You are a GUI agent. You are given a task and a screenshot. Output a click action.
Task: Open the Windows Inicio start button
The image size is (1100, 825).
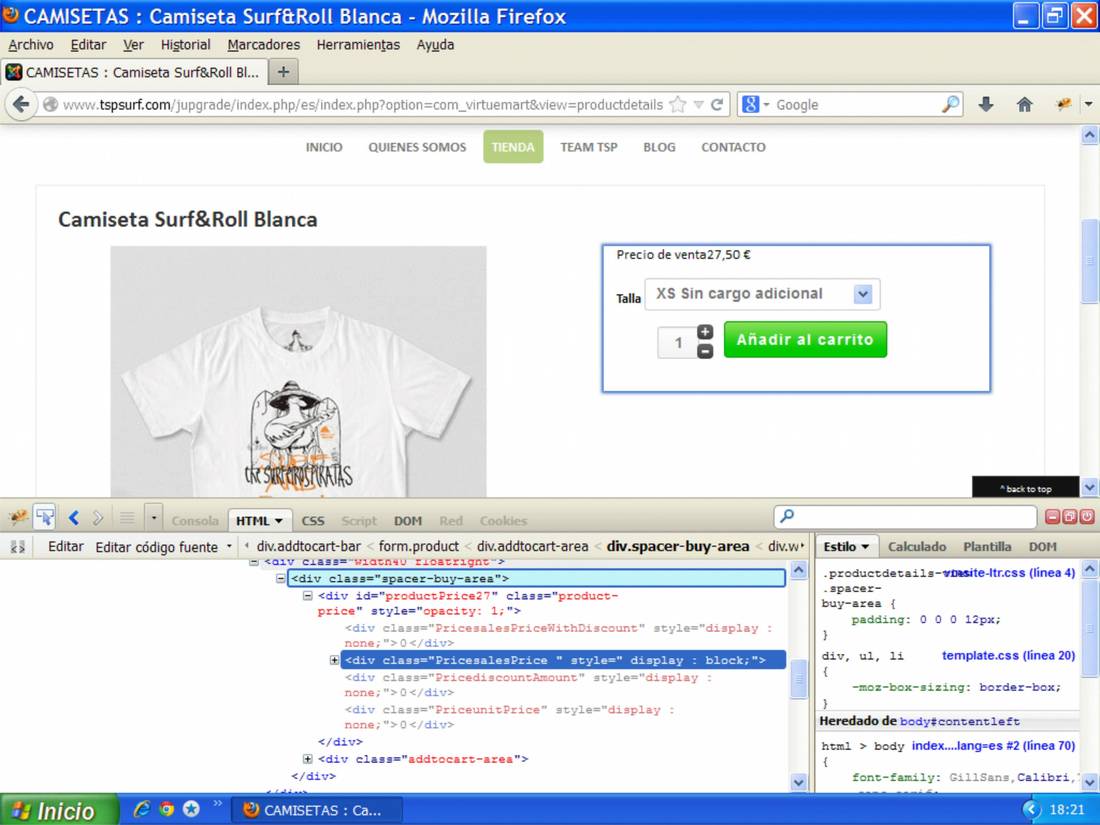59,810
